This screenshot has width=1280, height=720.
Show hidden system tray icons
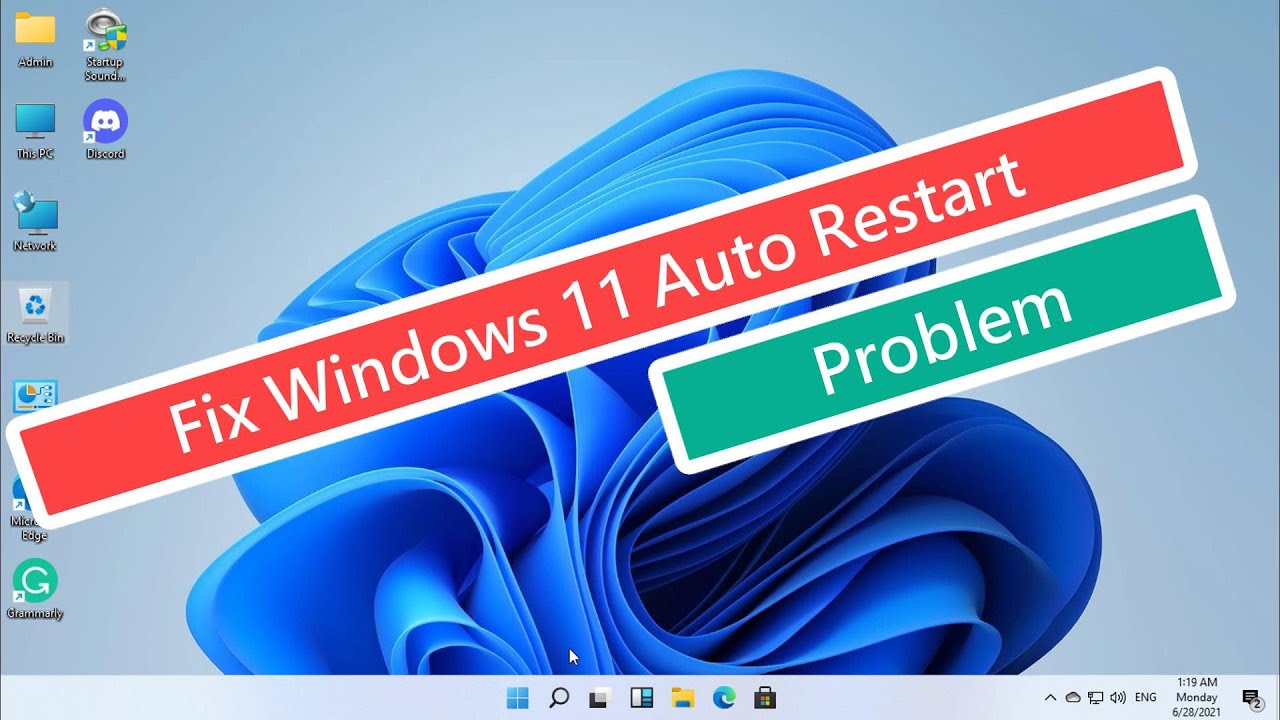pos(1050,698)
